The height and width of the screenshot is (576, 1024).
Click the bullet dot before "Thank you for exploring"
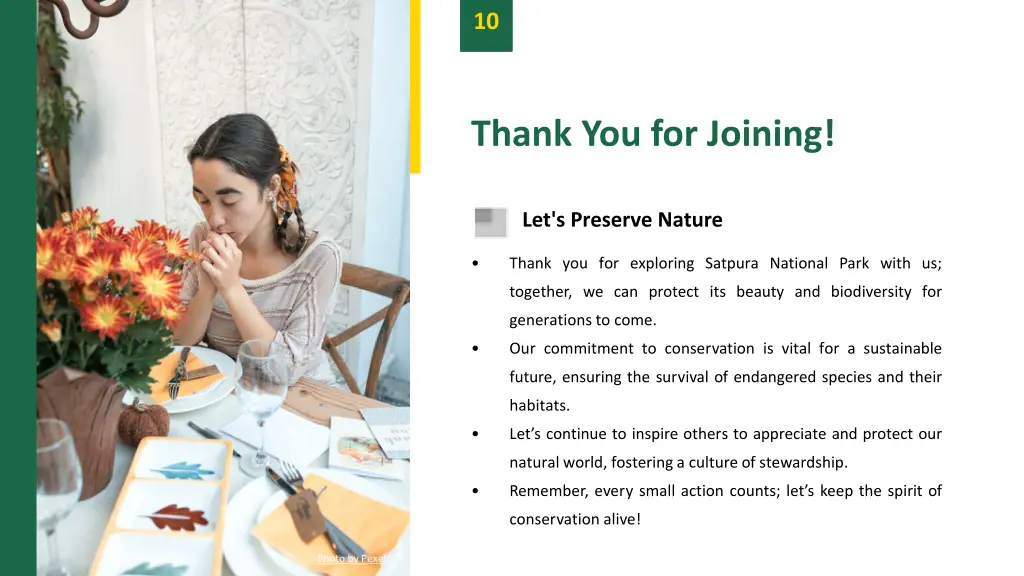(475, 263)
